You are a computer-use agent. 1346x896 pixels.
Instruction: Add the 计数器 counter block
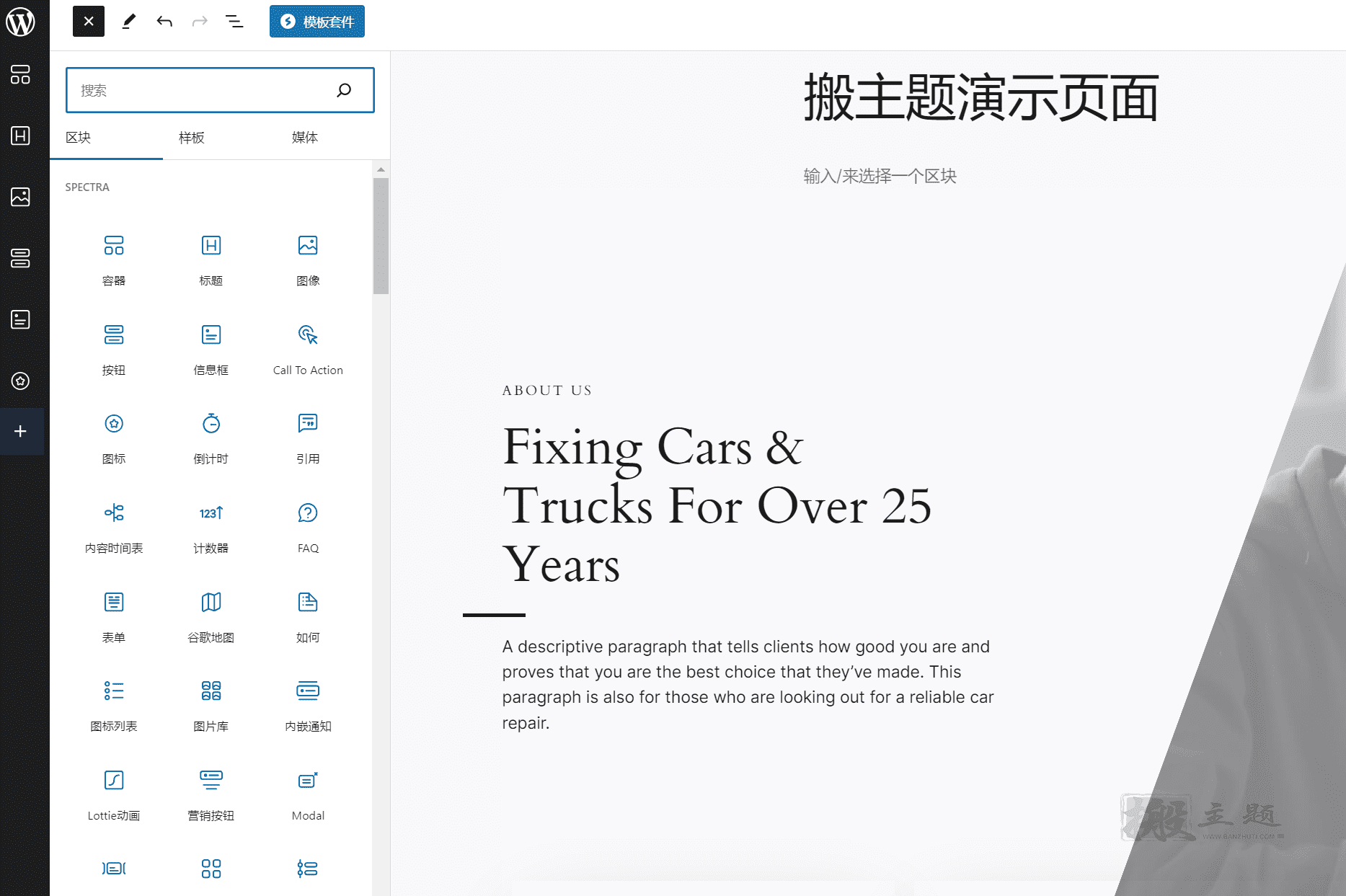[x=211, y=528]
